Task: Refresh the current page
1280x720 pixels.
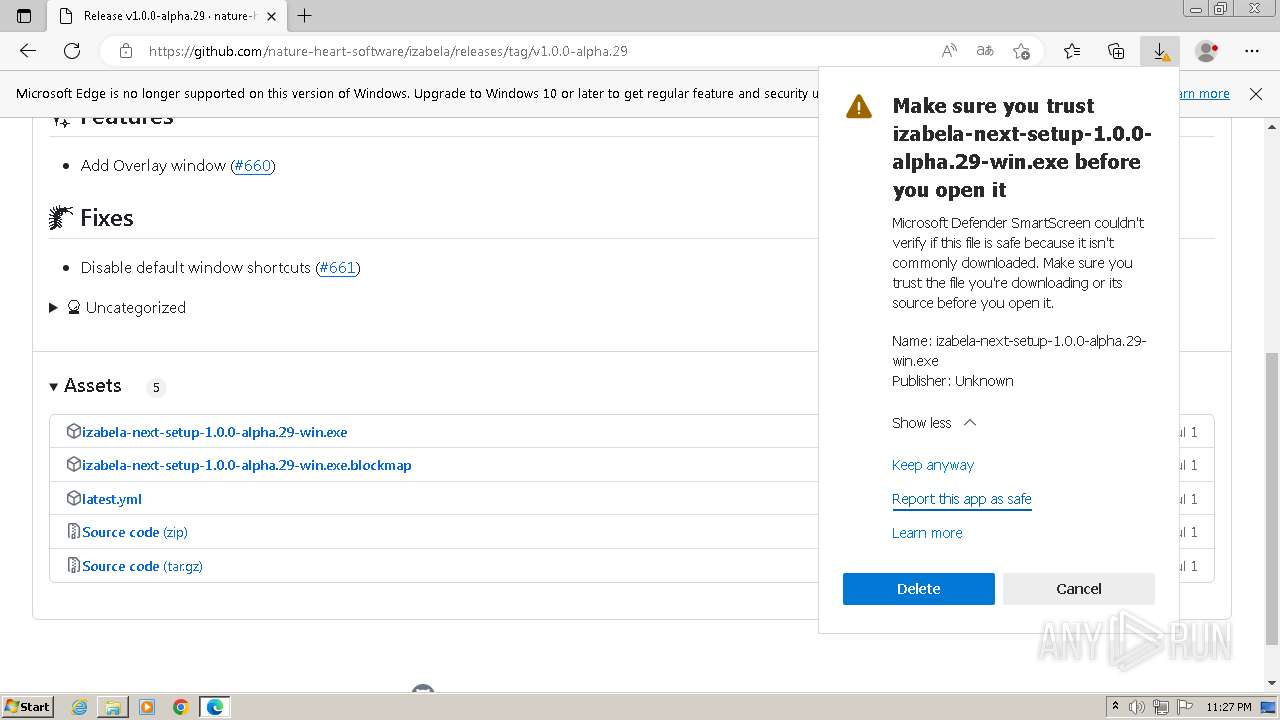Action: (x=72, y=51)
